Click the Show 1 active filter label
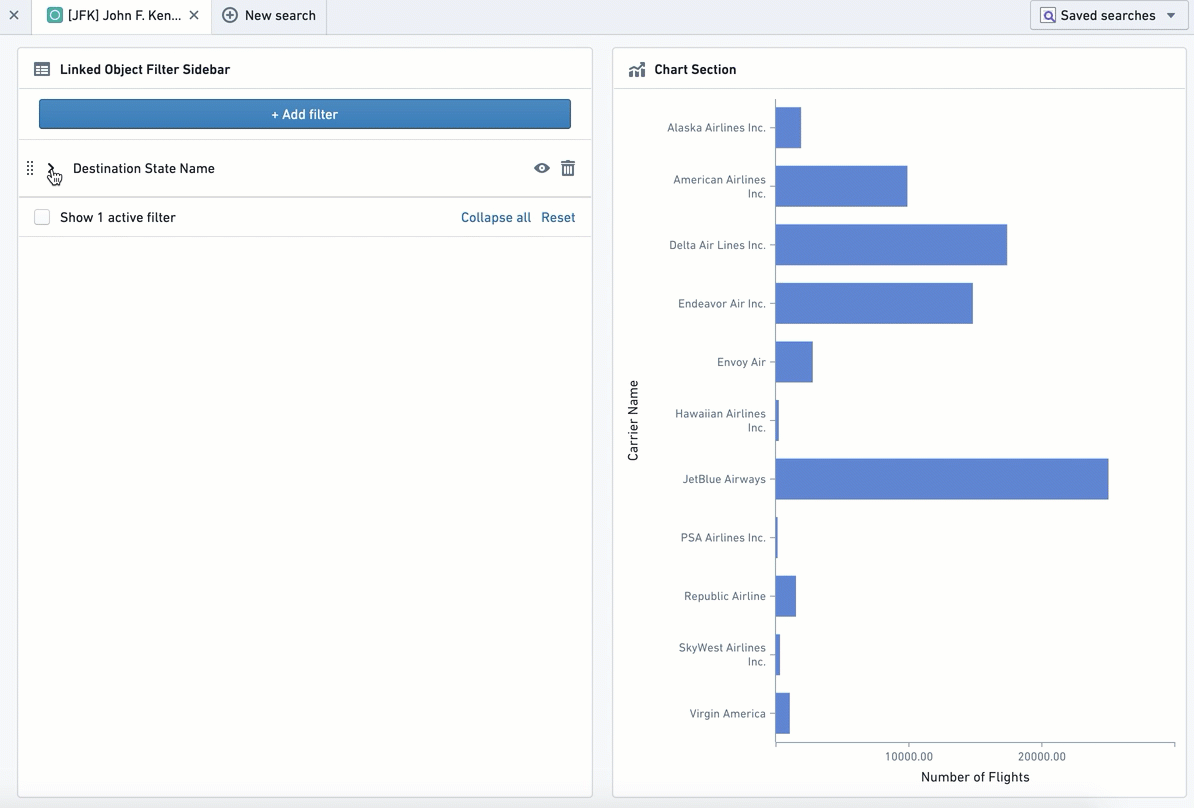Screen dimensions: 1194x808 pyautogui.click(x=118, y=217)
